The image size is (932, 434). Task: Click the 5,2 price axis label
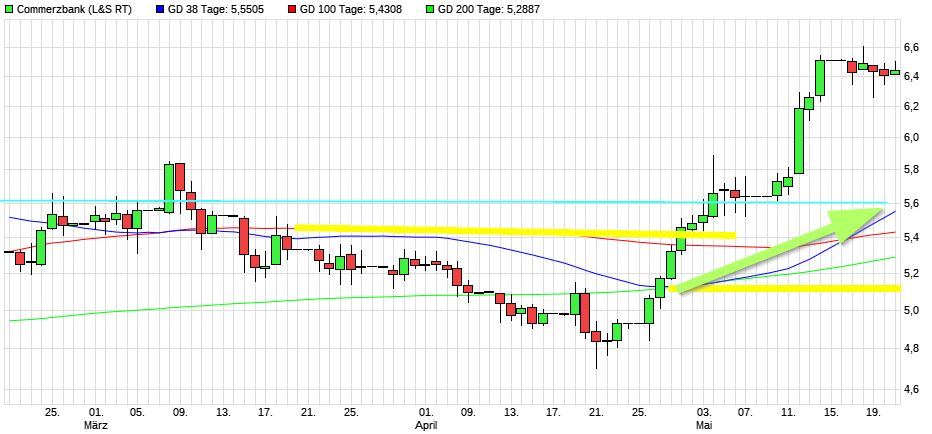click(913, 273)
